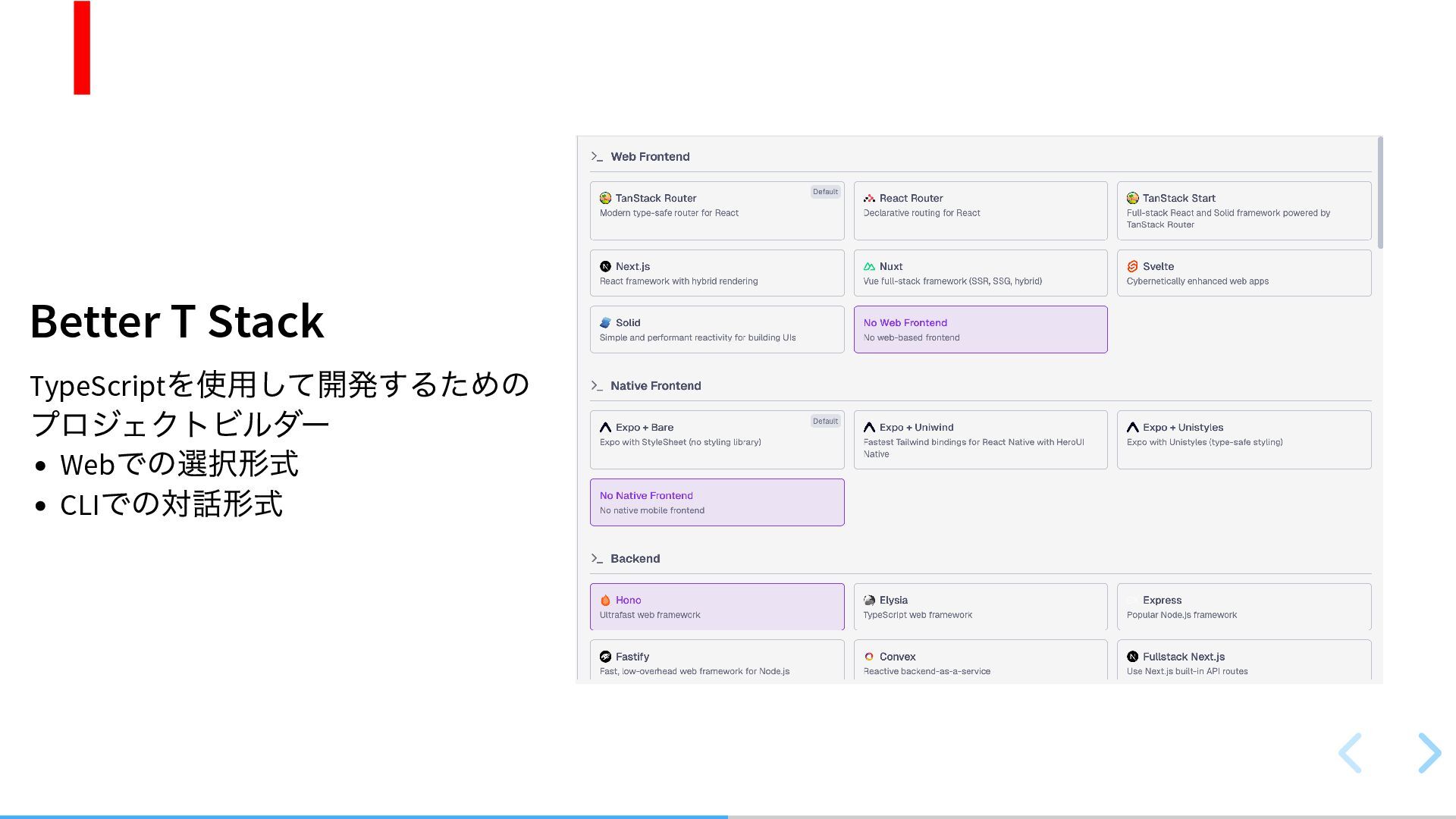Click 'Cybernetically enhanced web apps' description
Image resolution: width=1456 pixels, height=819 pixels.
(x=1197, y=281)
